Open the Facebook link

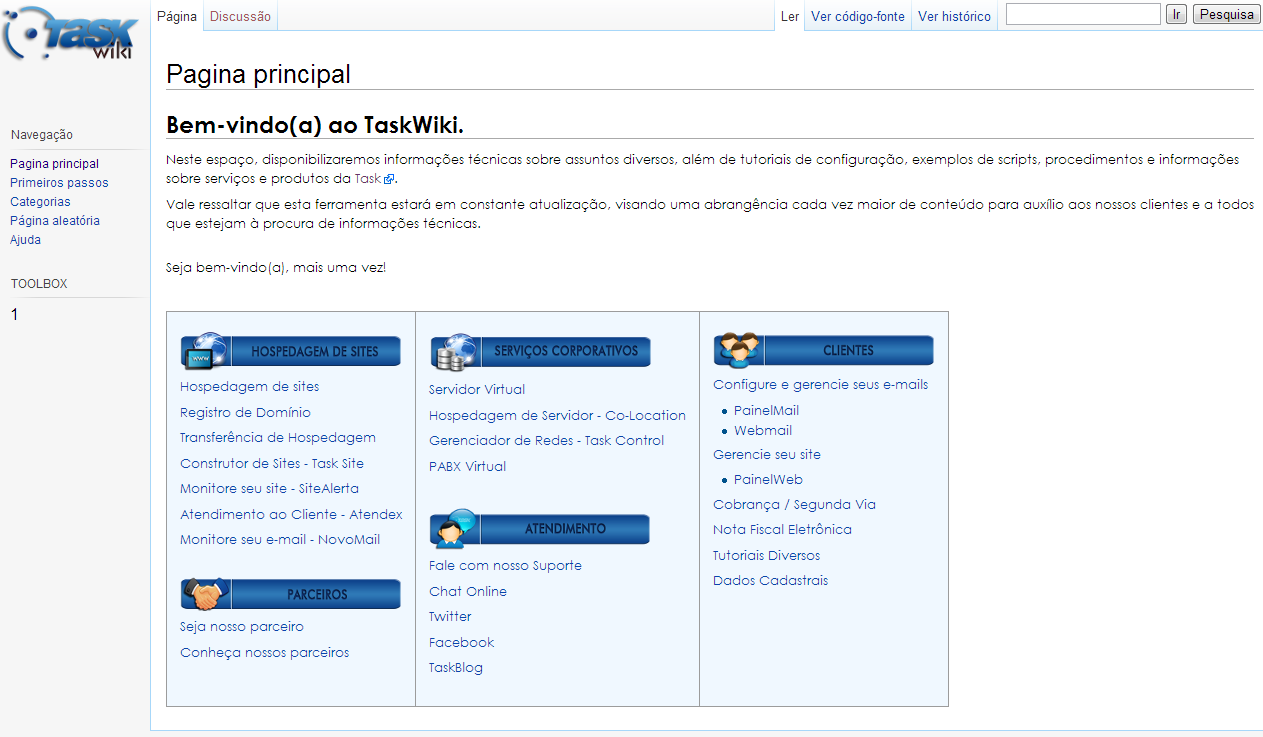point(461,642)
